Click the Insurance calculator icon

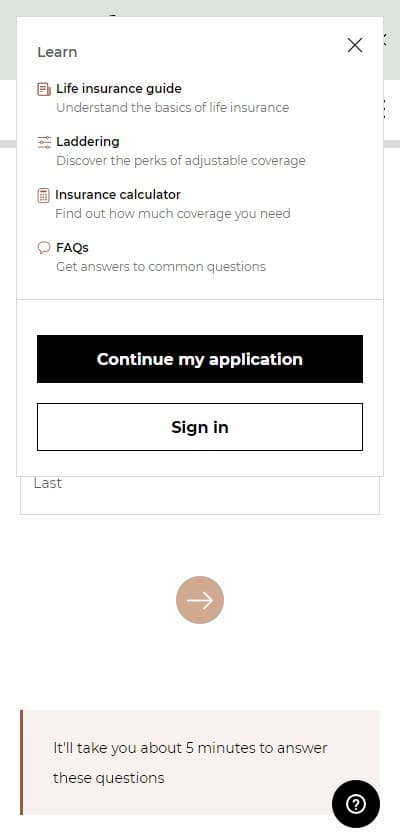pos(43,195)
